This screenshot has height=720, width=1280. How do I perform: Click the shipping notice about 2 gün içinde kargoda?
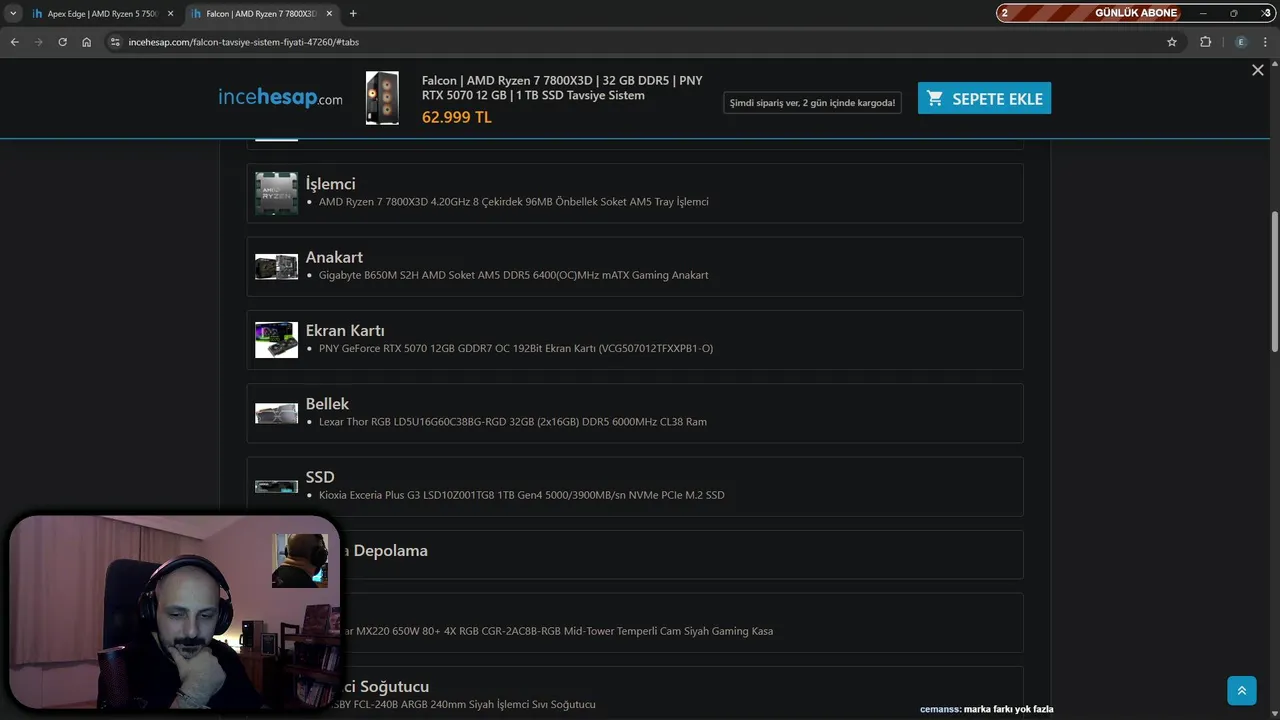pos(812,102)
